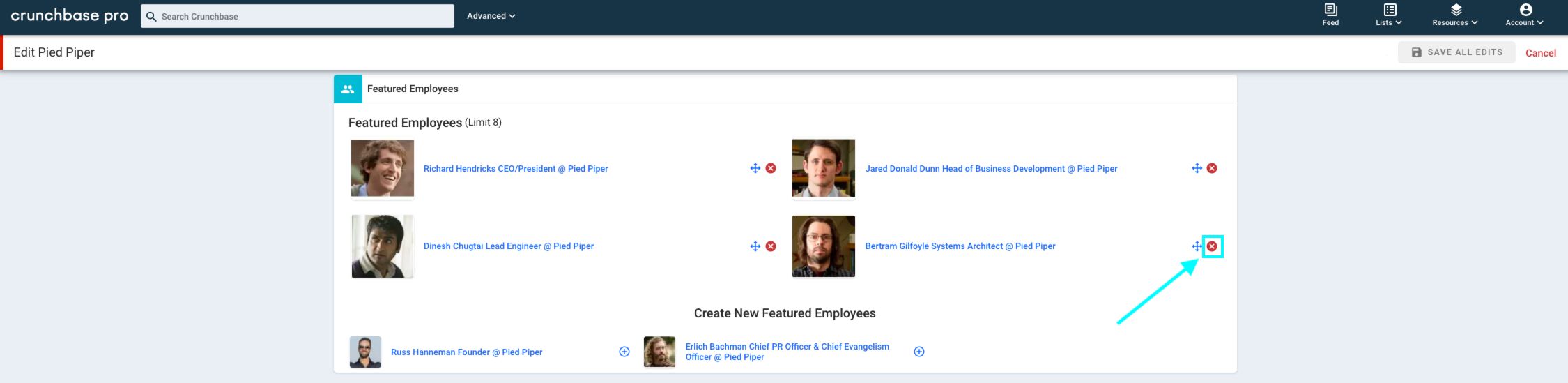This screenshot has width=1568, height=383.
Task: Add Russ Hanneman as featured employee
Action: 624,352
